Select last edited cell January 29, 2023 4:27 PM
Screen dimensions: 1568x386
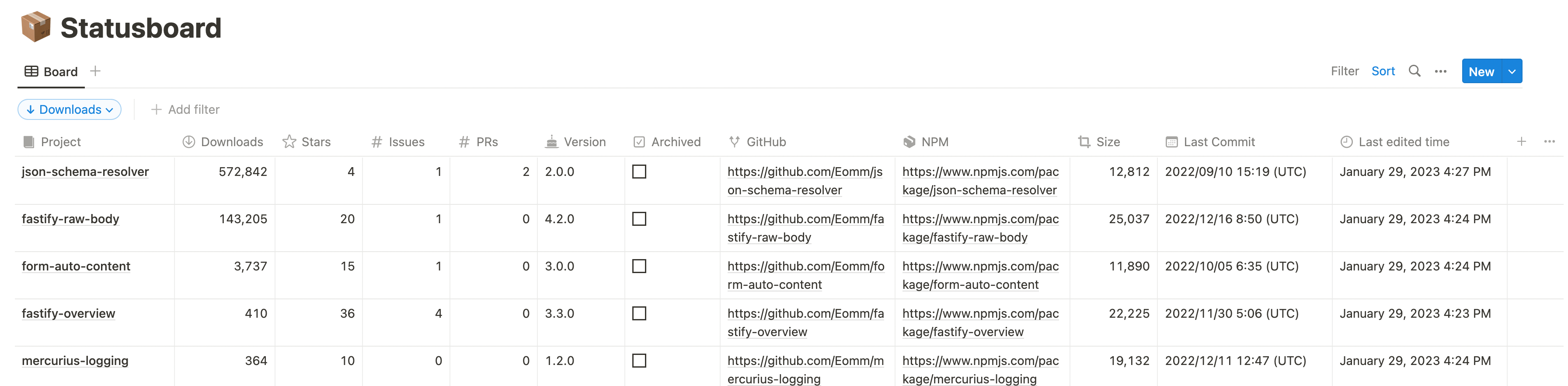1419,180
